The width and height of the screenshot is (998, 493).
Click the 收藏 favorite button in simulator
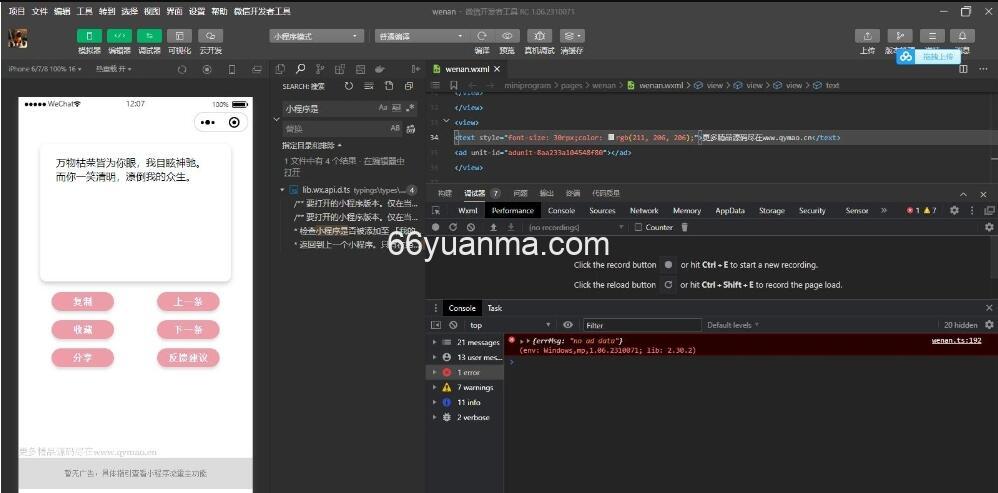coord(83,330)
